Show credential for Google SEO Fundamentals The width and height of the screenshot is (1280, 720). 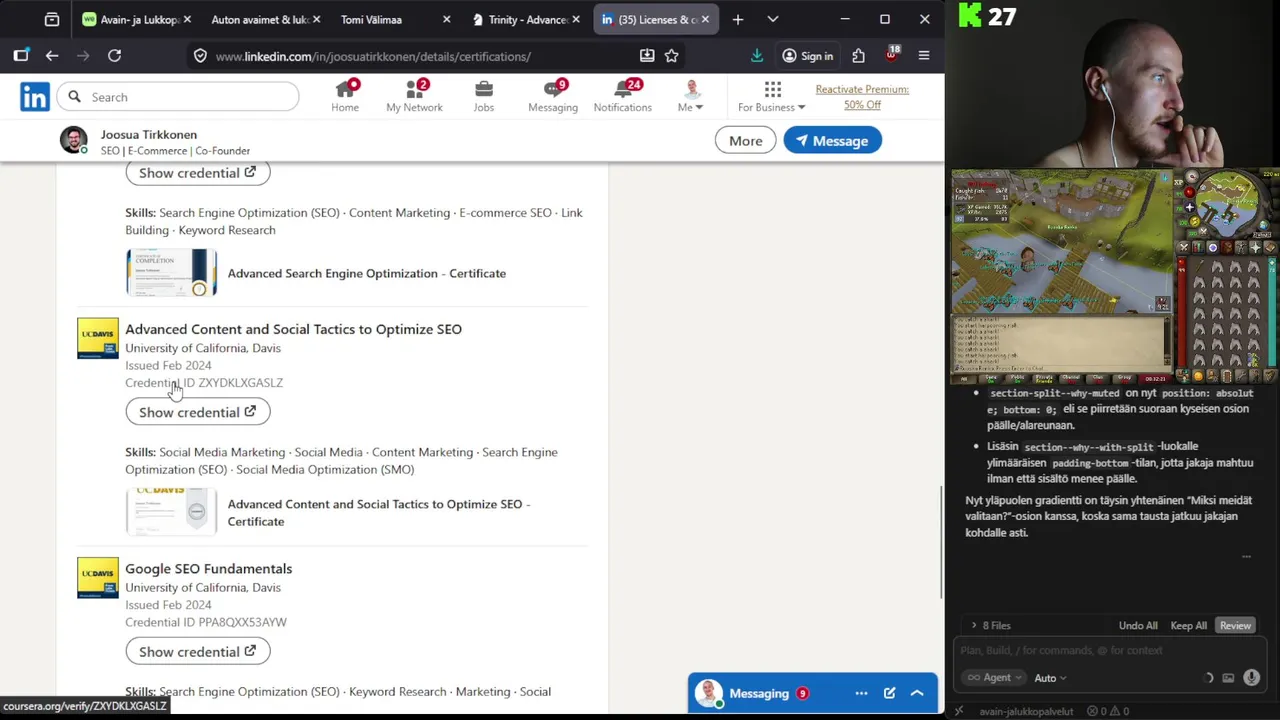[x=197, y=652]
